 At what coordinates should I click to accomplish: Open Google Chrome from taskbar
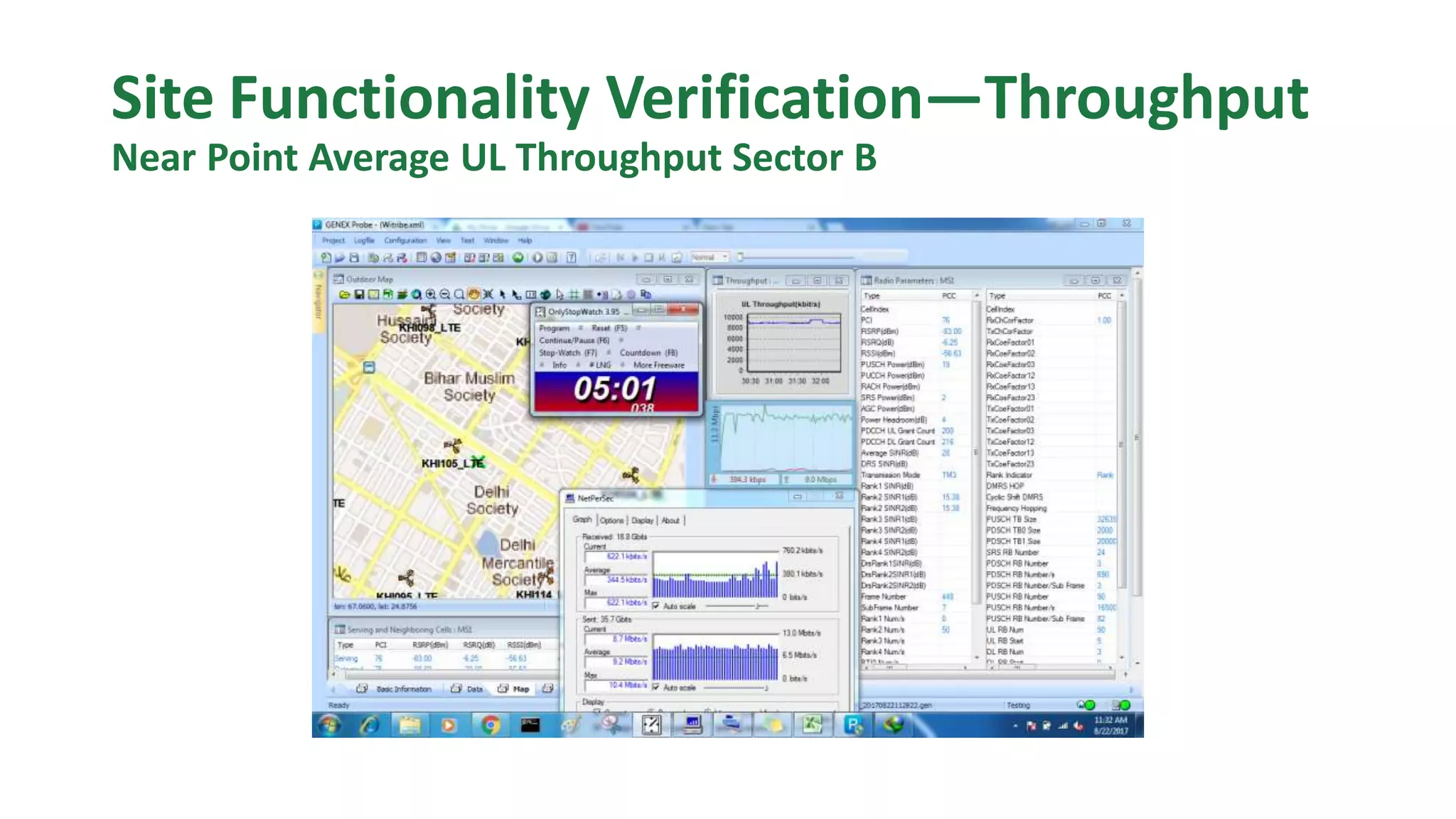pos(491,725)
